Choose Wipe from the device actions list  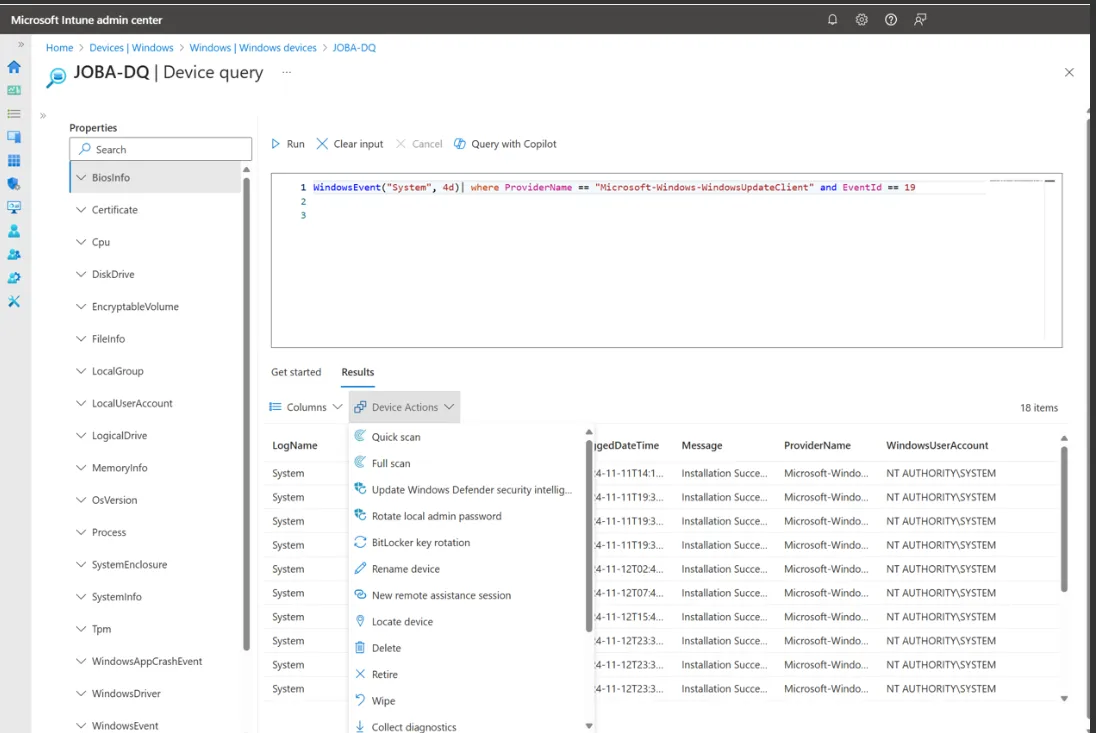pyautogui.click(x=383, y=701)
